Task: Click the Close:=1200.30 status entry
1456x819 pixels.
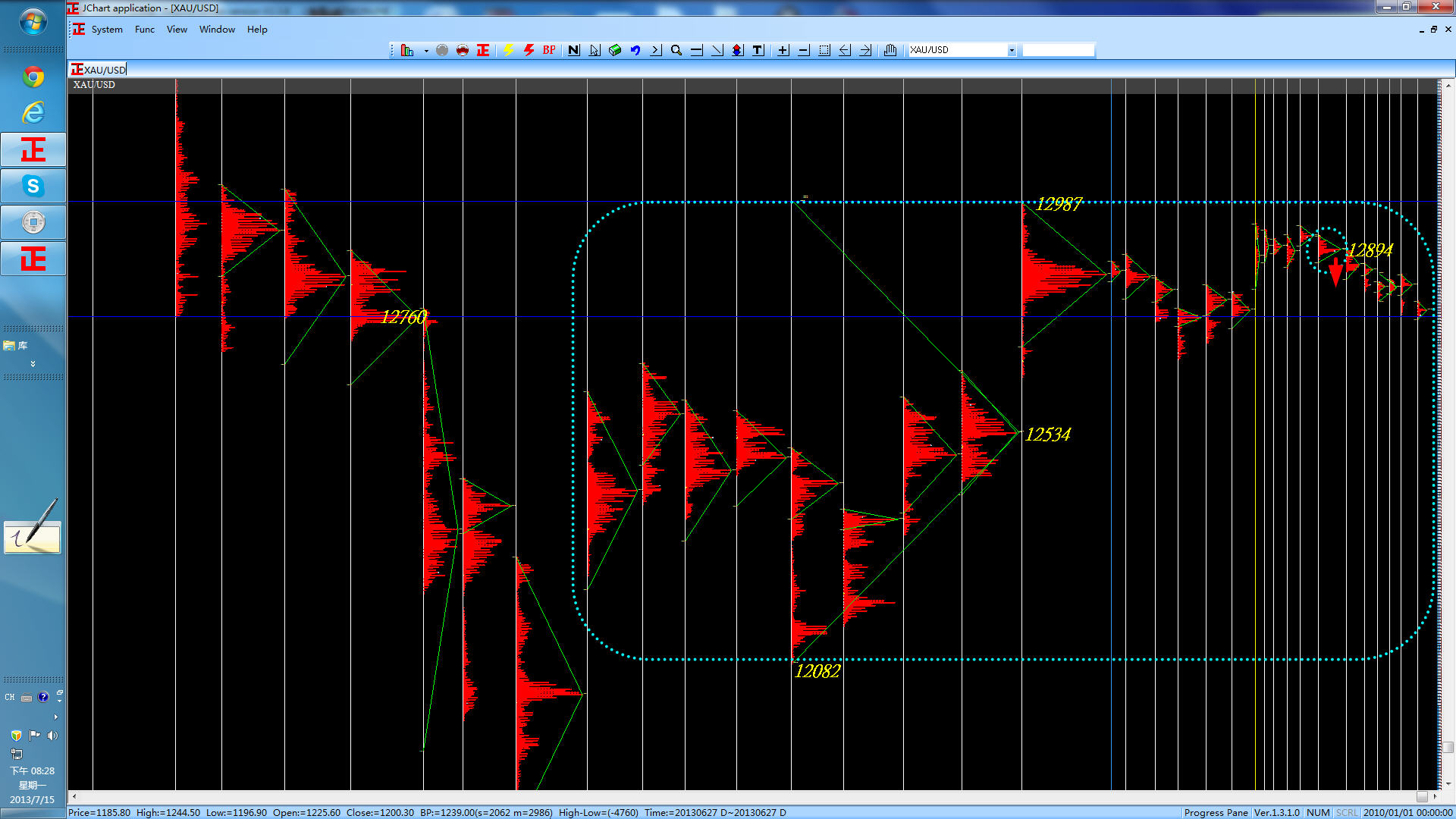Action: pos(380,813)
